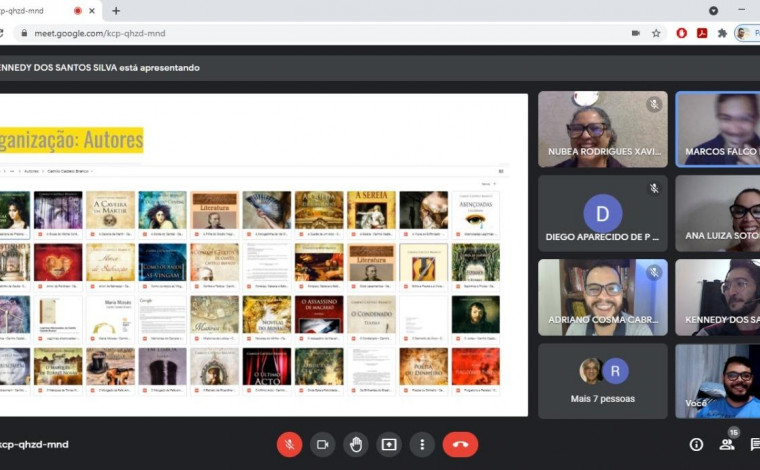Unmute the microphone in call controls

[x=289, y=445]
